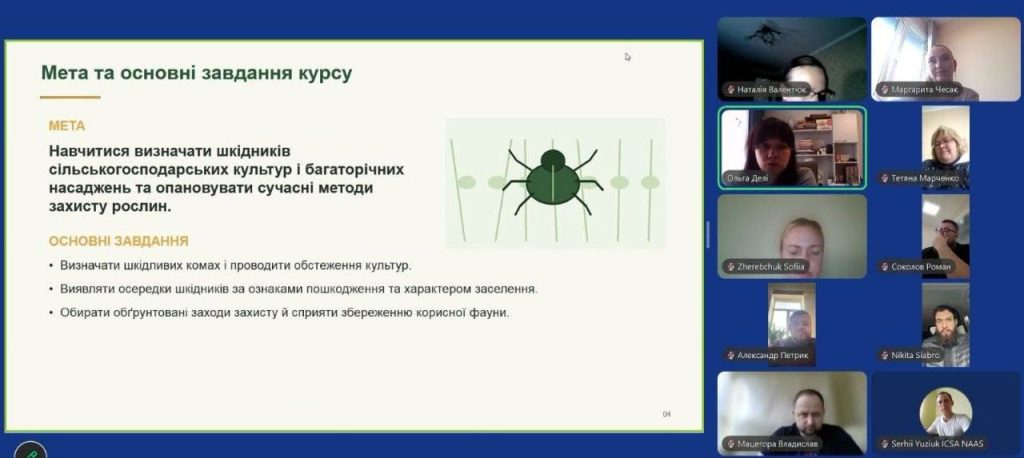
Task: Click the name label 'Nikita Siabro'
Action: point(915,355)
